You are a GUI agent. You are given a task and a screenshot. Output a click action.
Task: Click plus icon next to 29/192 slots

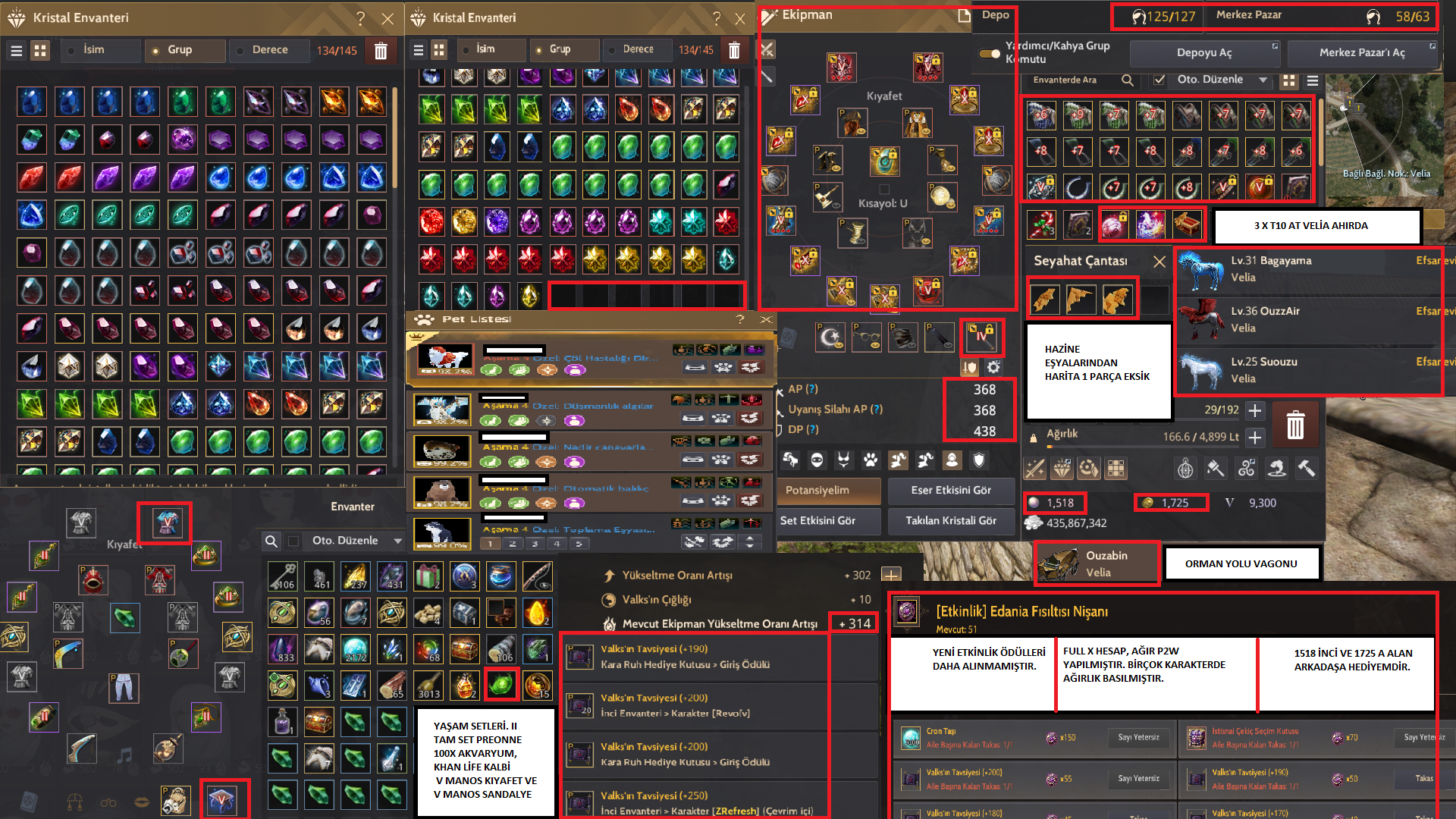1255,410
